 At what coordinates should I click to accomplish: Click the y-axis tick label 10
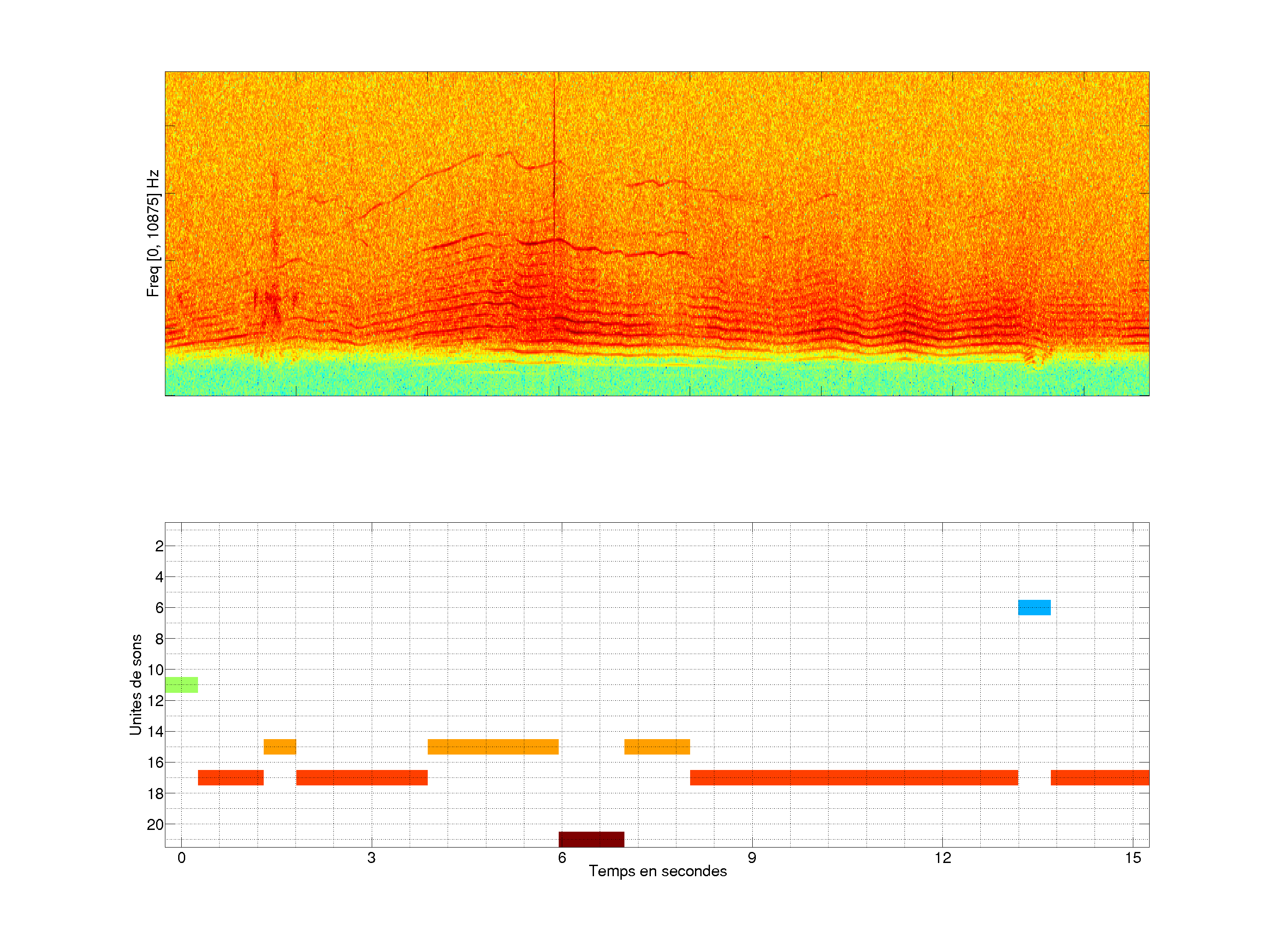click(x=155, y=669)
